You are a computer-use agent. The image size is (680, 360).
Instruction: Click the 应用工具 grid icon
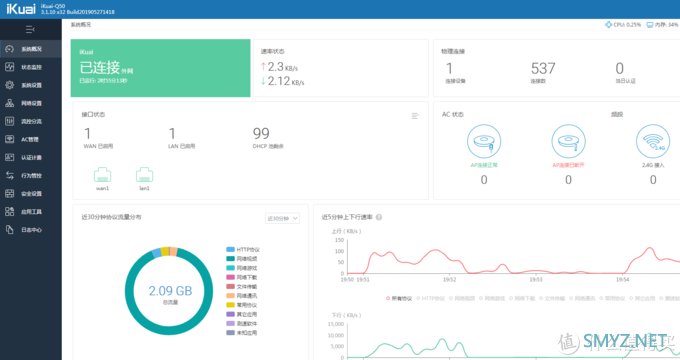pos(10,212)
